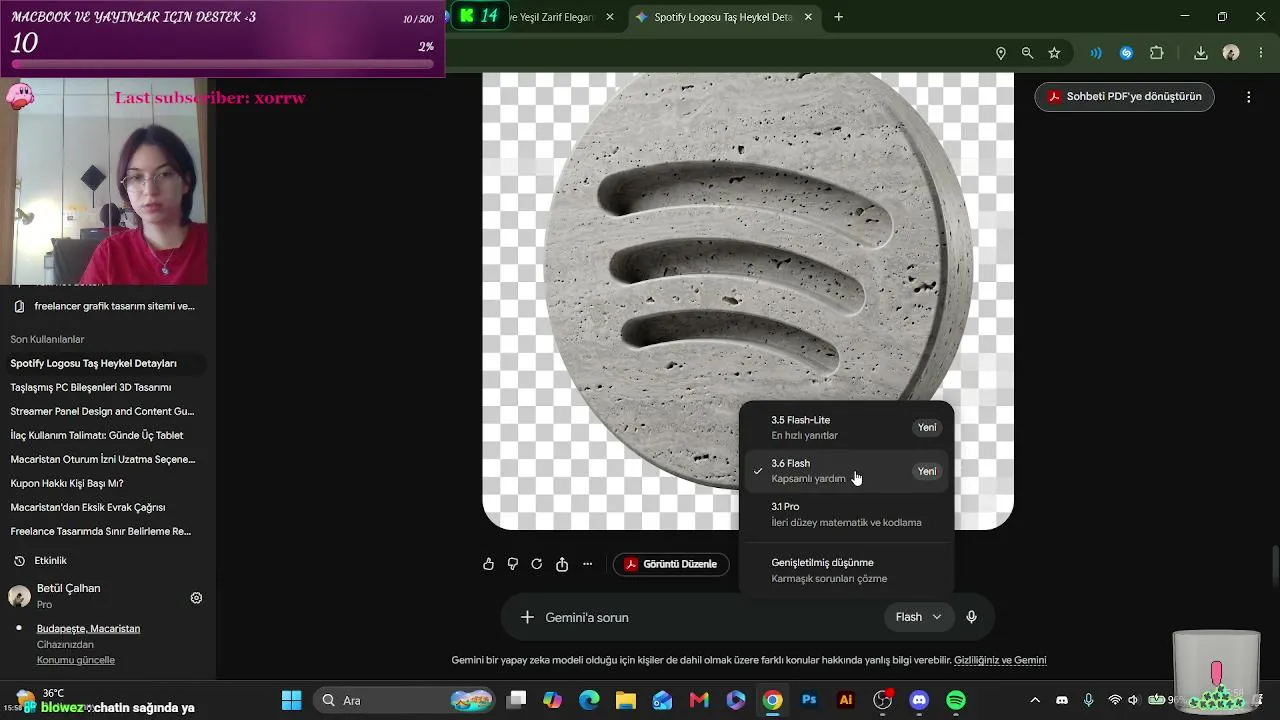The height and width of the screenshot is (720, 1280).
Task: Open volume control in system tray
Action: click(x=1133, y=700)
